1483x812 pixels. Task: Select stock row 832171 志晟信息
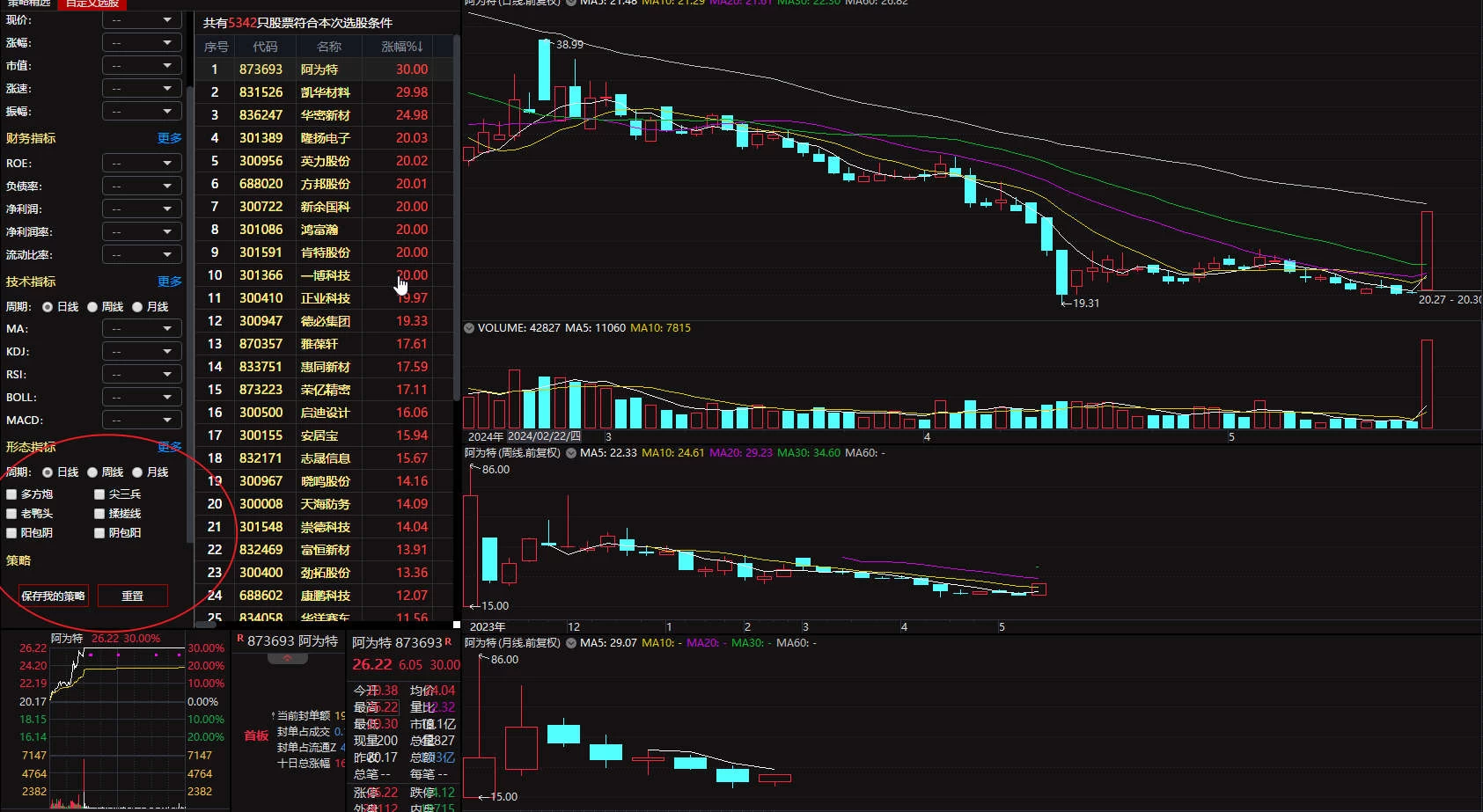326,458
